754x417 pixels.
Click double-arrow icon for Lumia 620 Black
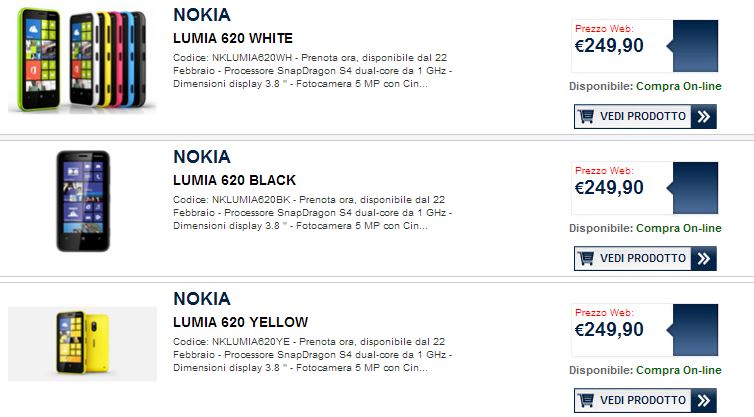tap(704, 258)
